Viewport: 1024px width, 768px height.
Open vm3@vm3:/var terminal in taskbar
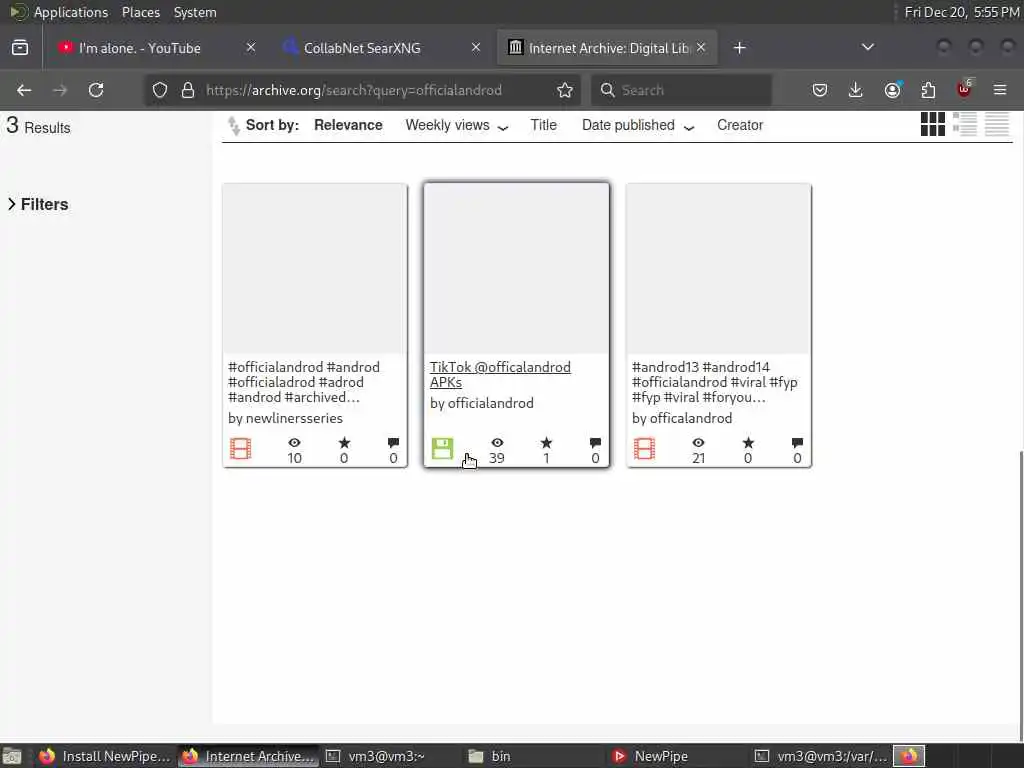click(820, 756)
